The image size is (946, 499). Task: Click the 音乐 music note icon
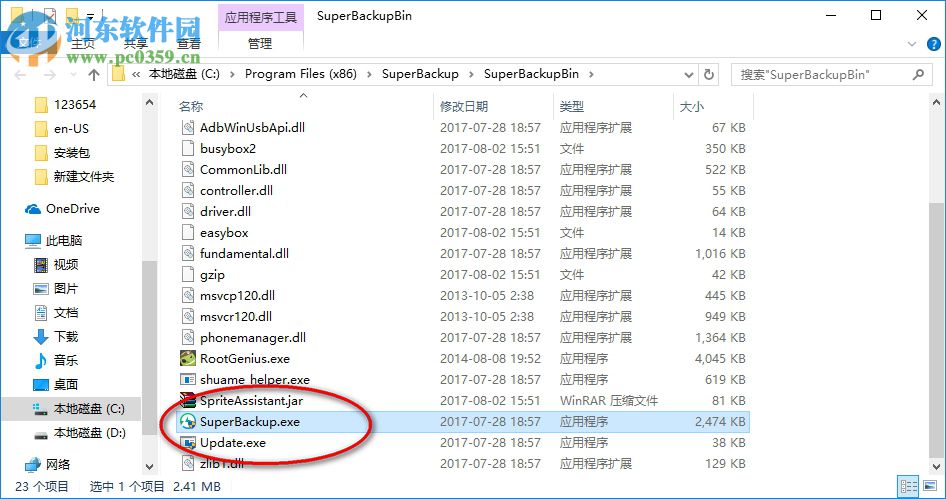point(40,361)
